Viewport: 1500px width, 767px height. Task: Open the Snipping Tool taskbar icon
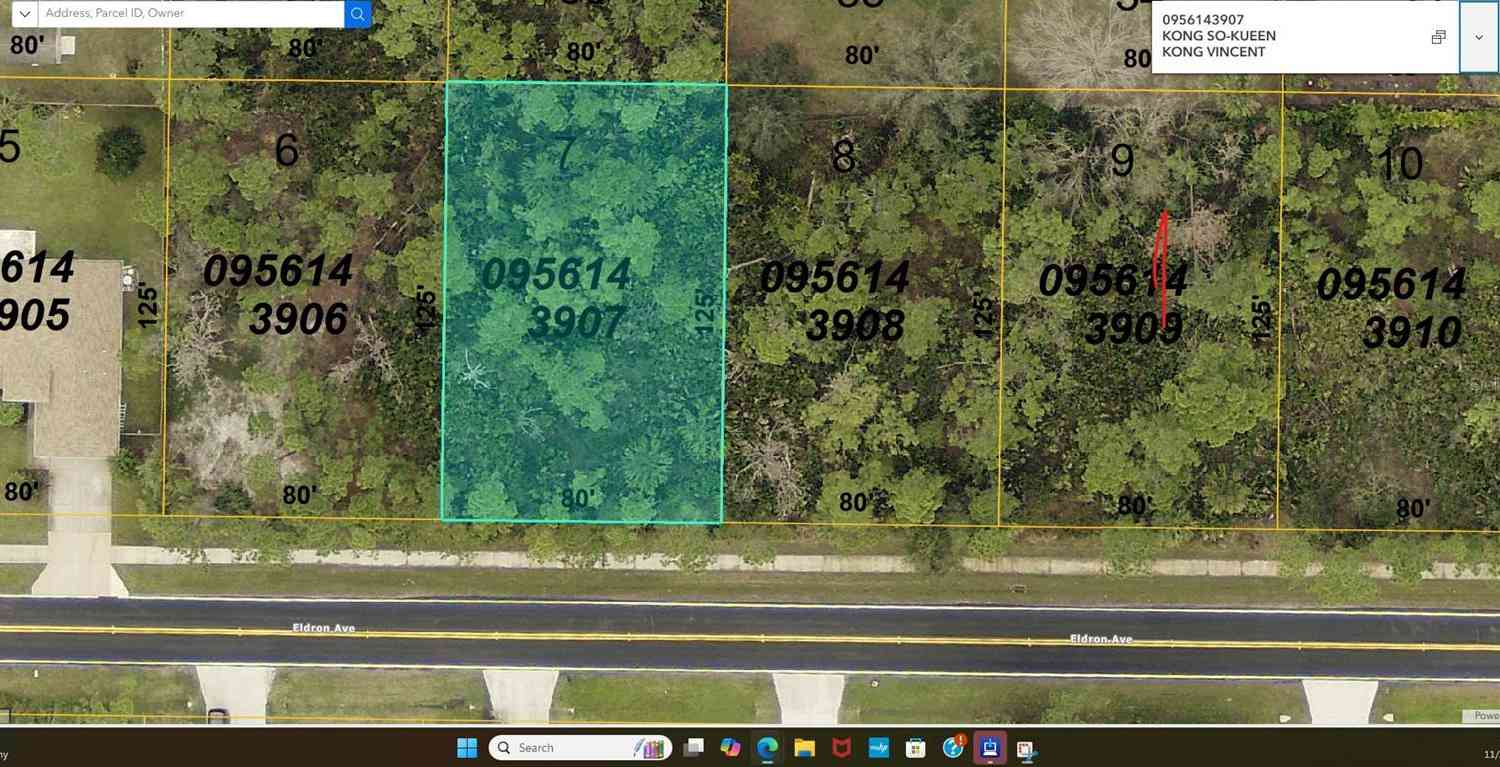[x=1025, y=749]
